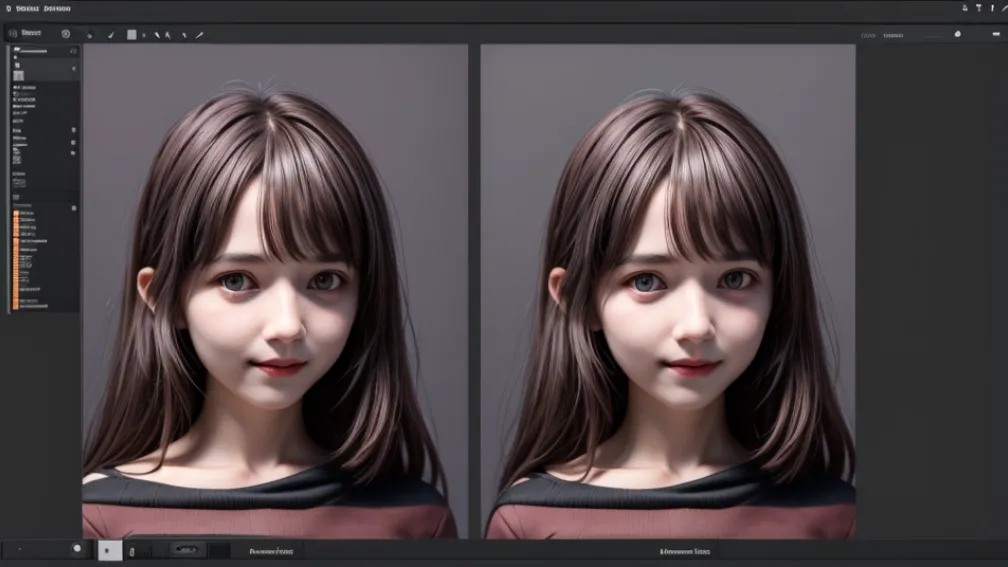The height and width of the screenshot is (567, 1008).
Task: Click the pill-shaped button in the bottom bar
Action: 186,550
